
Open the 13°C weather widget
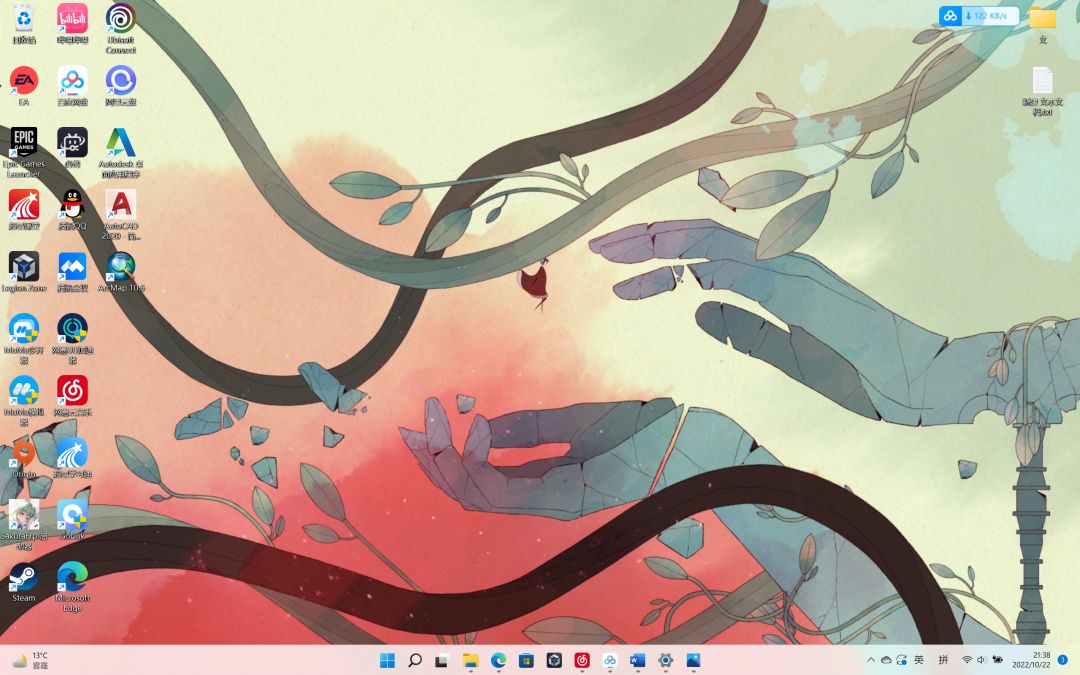pos(30,661)
